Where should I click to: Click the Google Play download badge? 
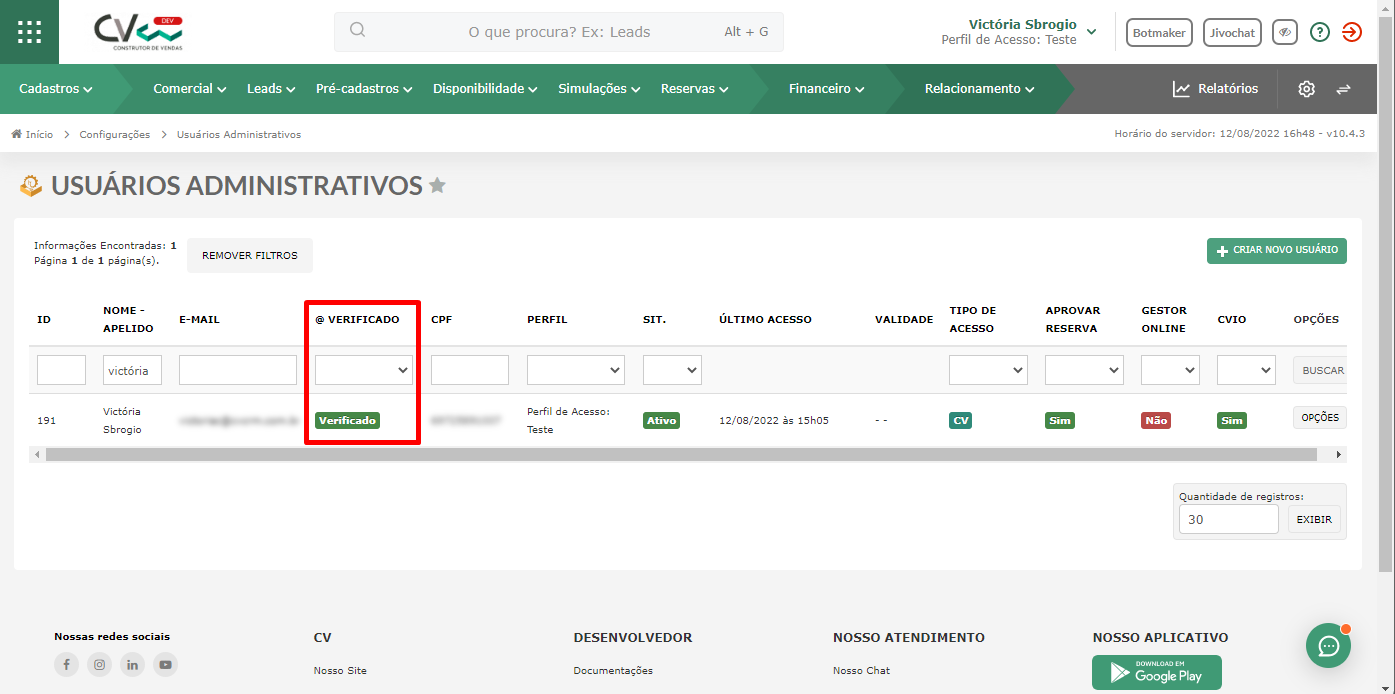(x=1157, y=673)
